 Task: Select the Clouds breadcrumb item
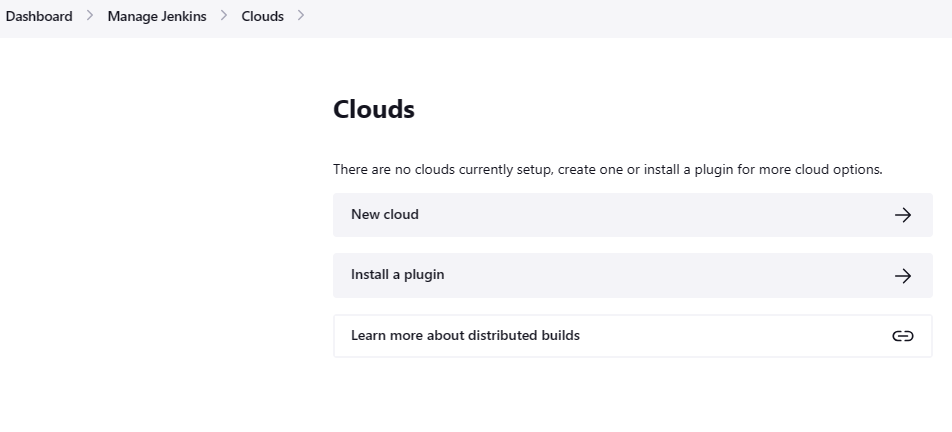(x=262, y=16)
